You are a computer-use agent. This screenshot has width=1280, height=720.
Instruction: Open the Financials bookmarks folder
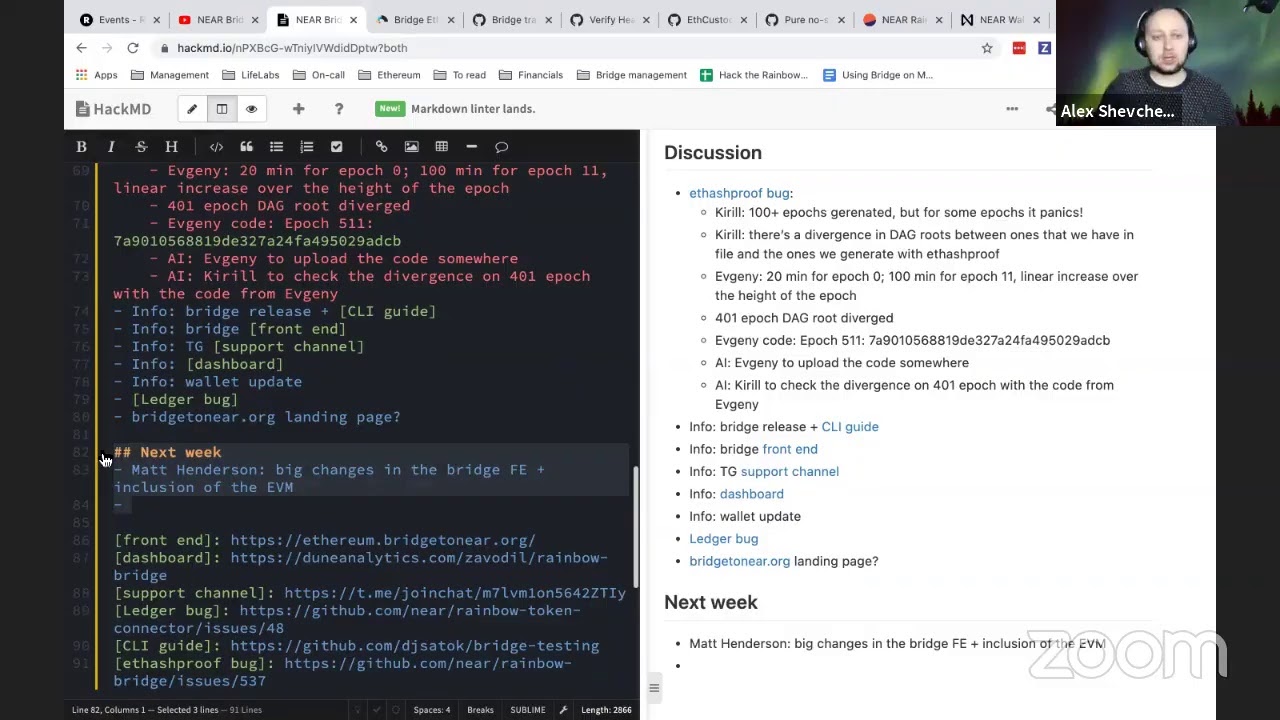pyautogui.click(x=531, y=75)
